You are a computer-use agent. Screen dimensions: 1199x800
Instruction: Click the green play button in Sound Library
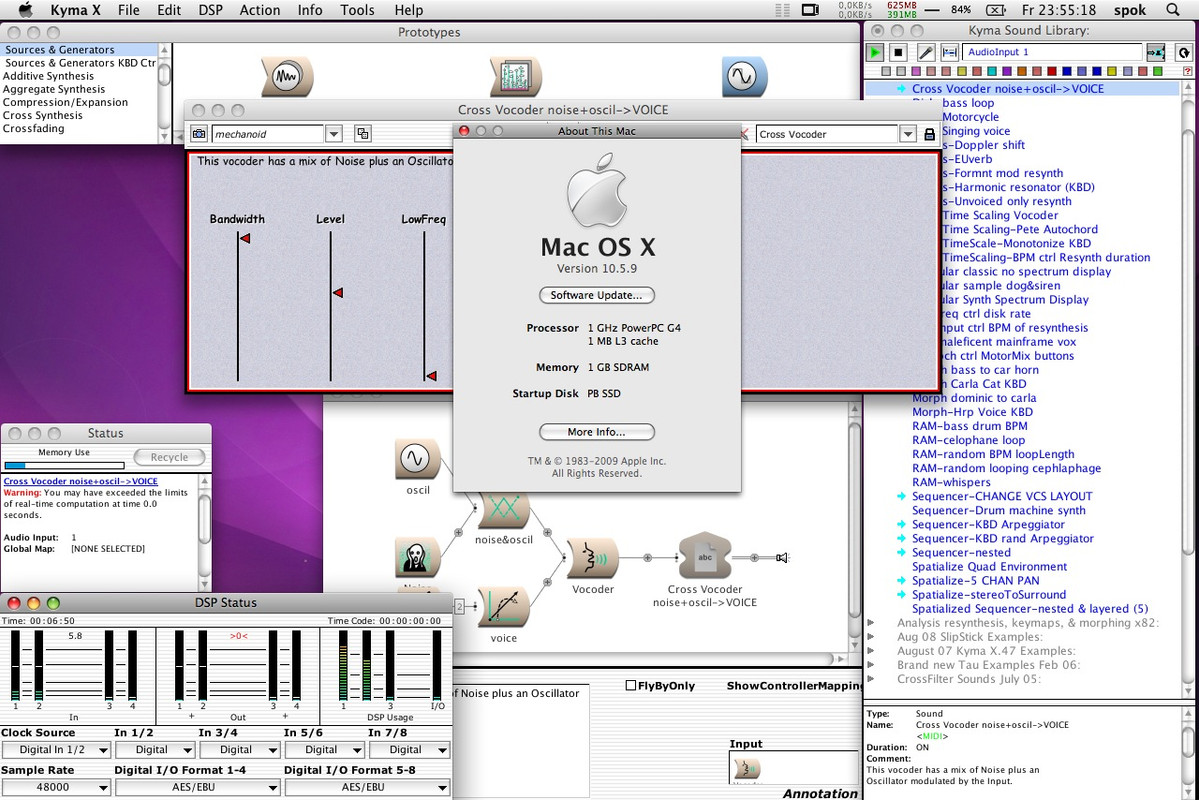(x=875, y=52)
